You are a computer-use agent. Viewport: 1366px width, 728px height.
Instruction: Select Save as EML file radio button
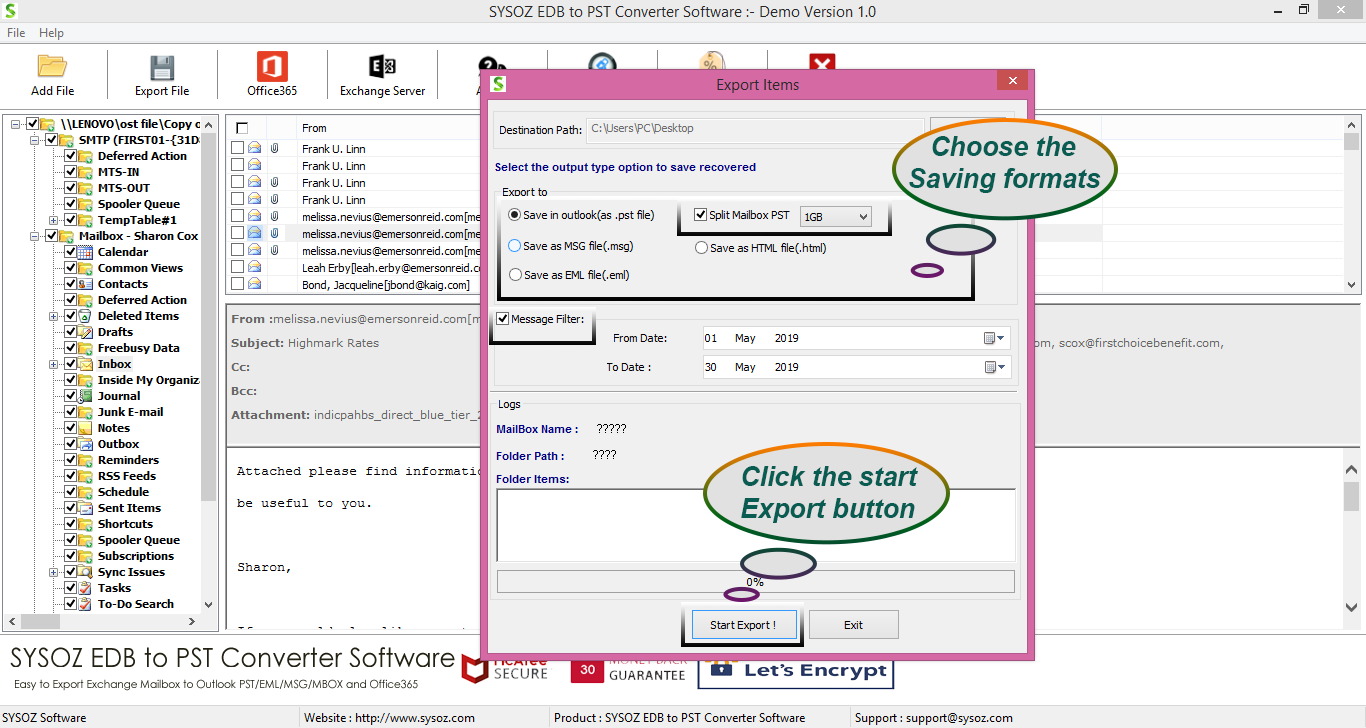point(516,274)
